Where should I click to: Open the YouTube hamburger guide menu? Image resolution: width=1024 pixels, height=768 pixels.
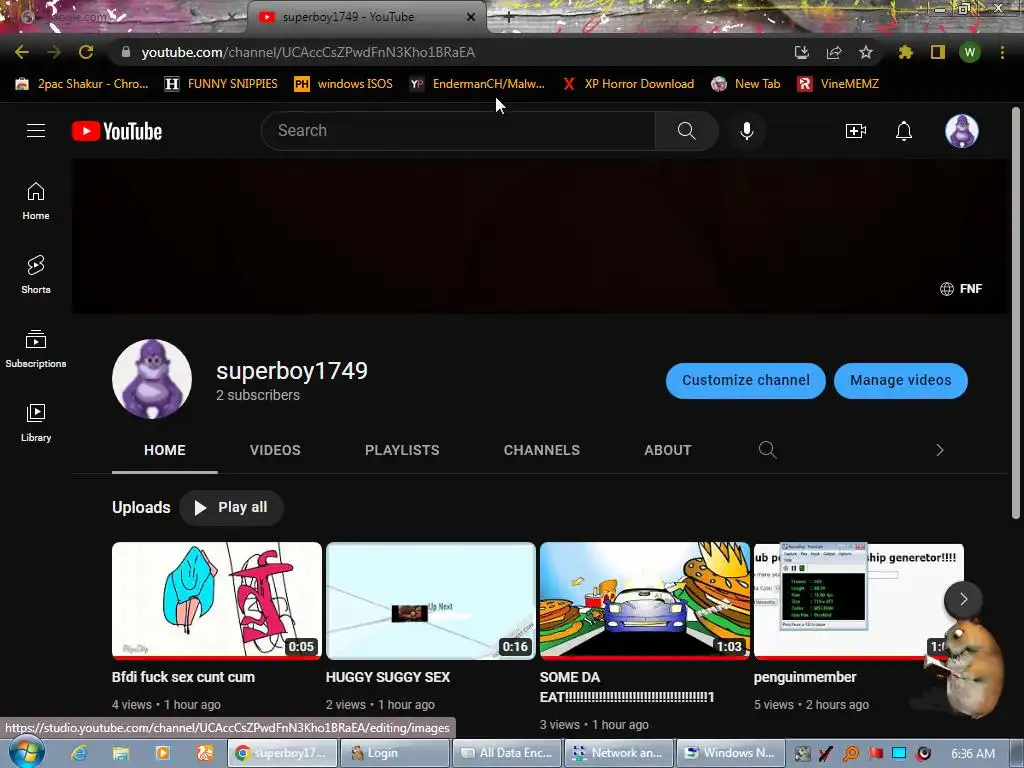click(36, 131)
